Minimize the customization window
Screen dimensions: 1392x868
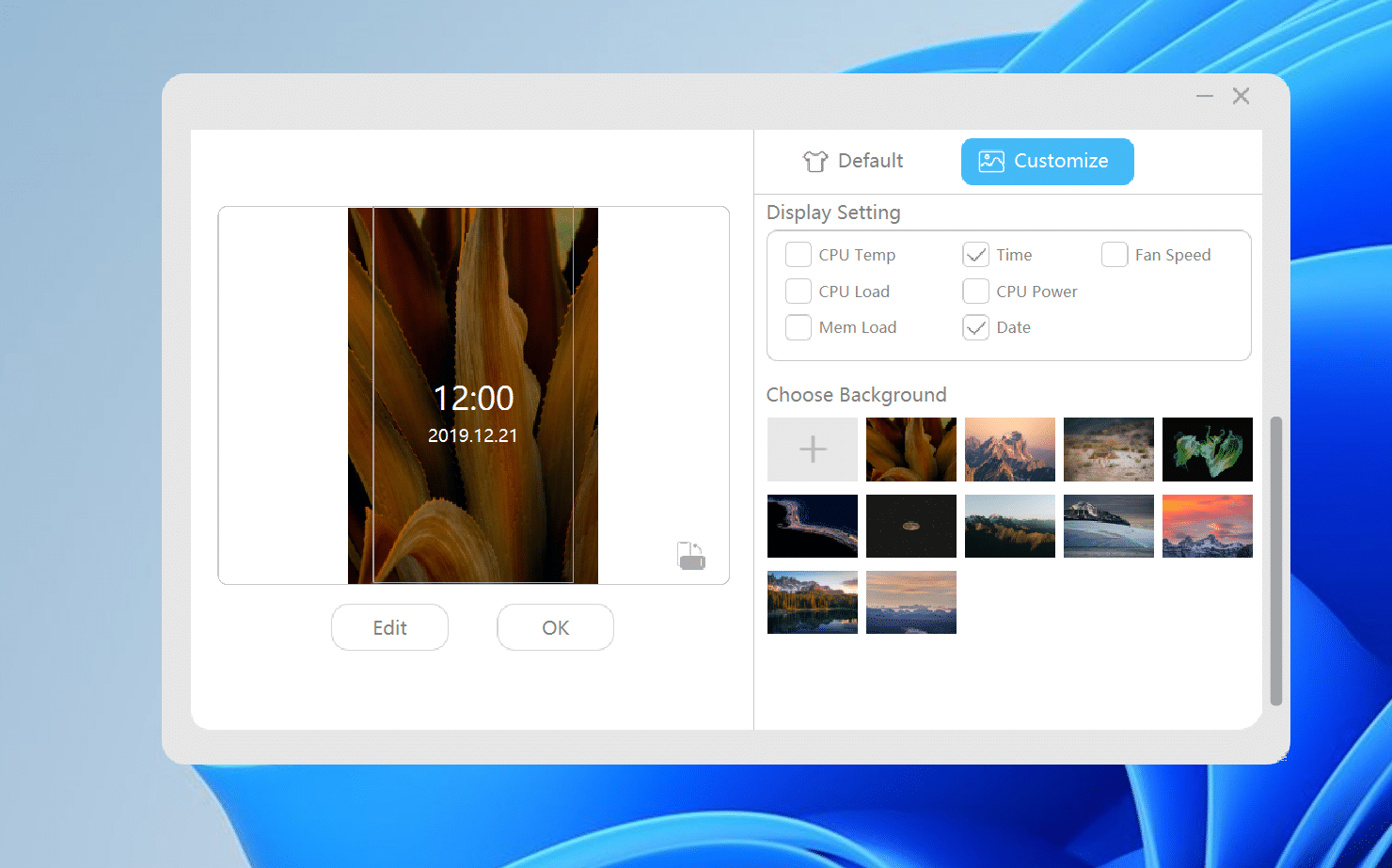1204,96
